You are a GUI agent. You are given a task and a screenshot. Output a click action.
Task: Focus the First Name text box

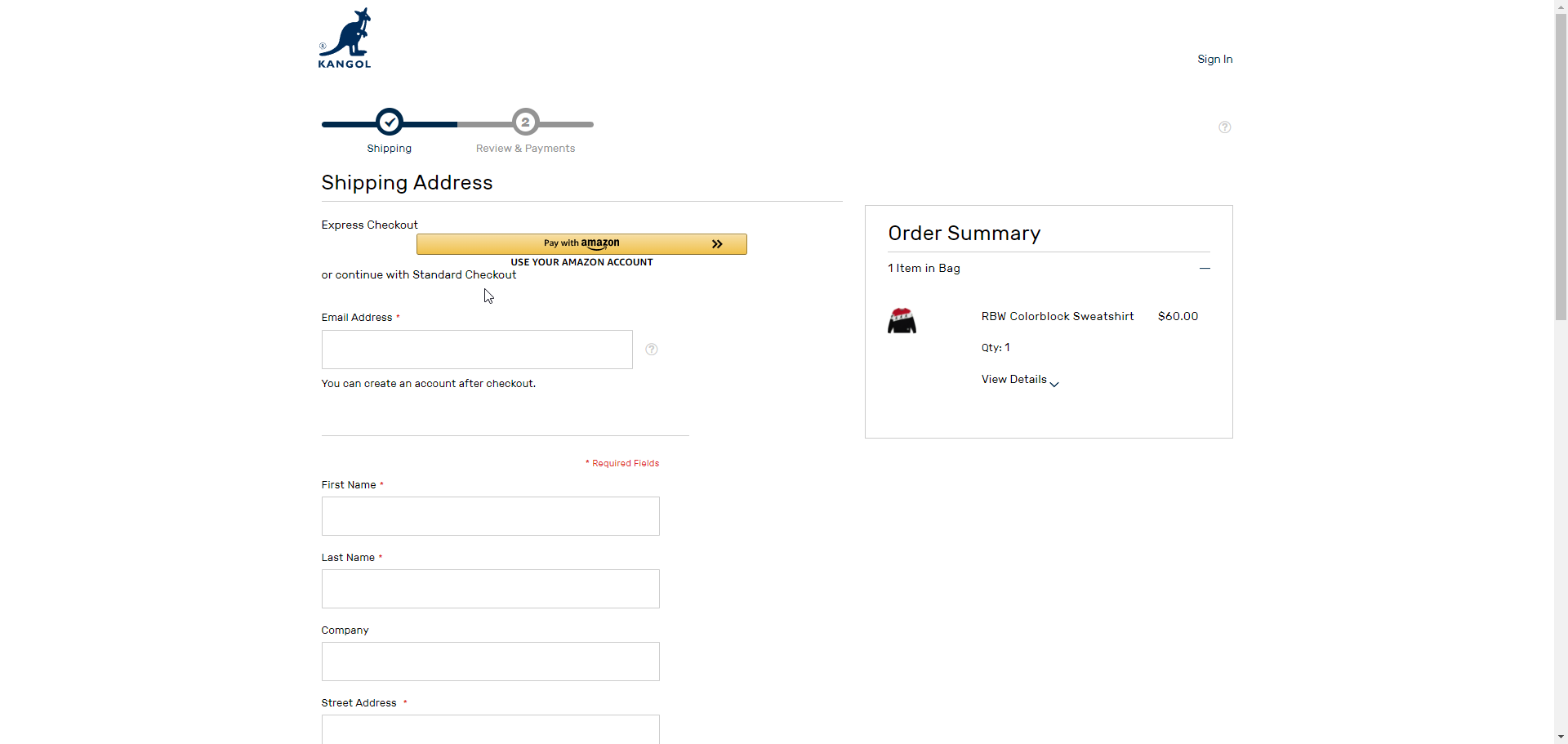tap(490, 516)
